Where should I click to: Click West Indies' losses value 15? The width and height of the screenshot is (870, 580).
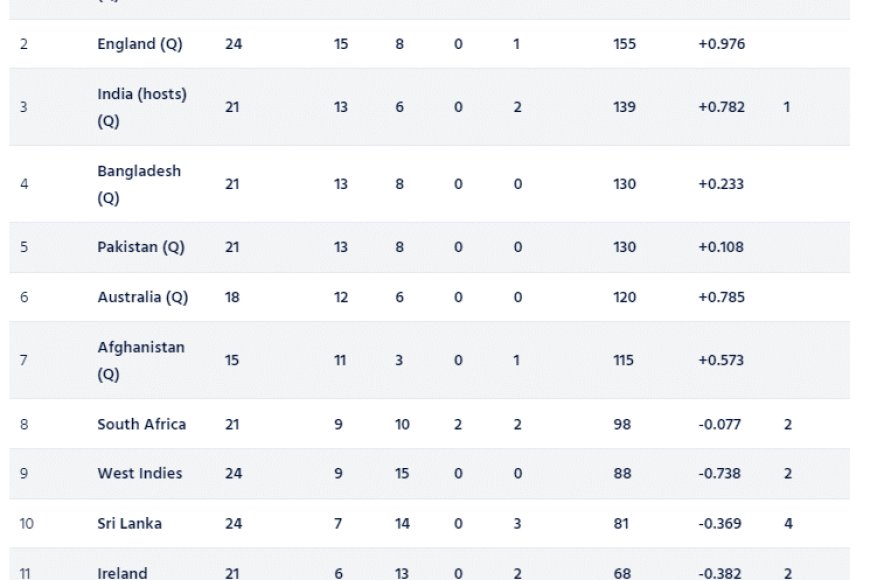[x=402, y=473]
